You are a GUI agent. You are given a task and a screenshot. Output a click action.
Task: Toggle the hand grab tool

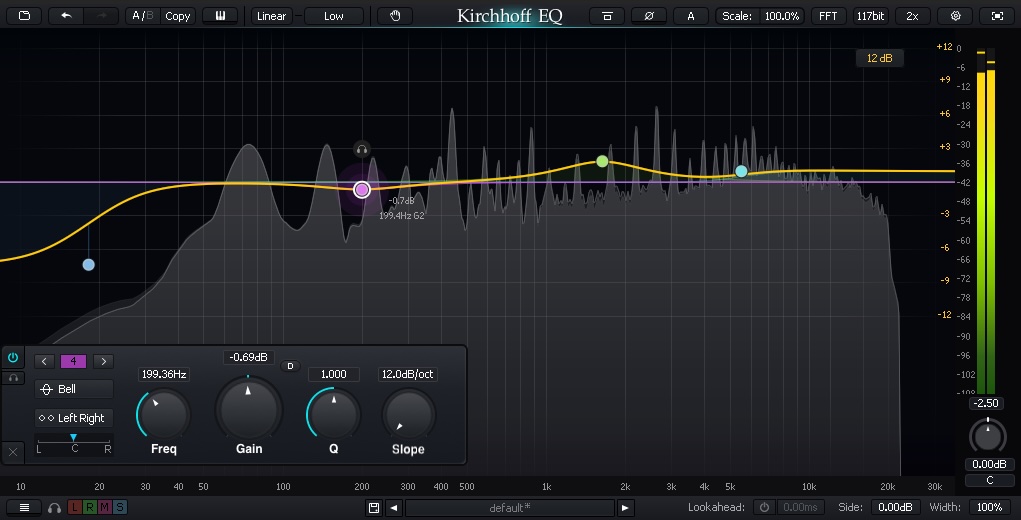click(395, 16)
